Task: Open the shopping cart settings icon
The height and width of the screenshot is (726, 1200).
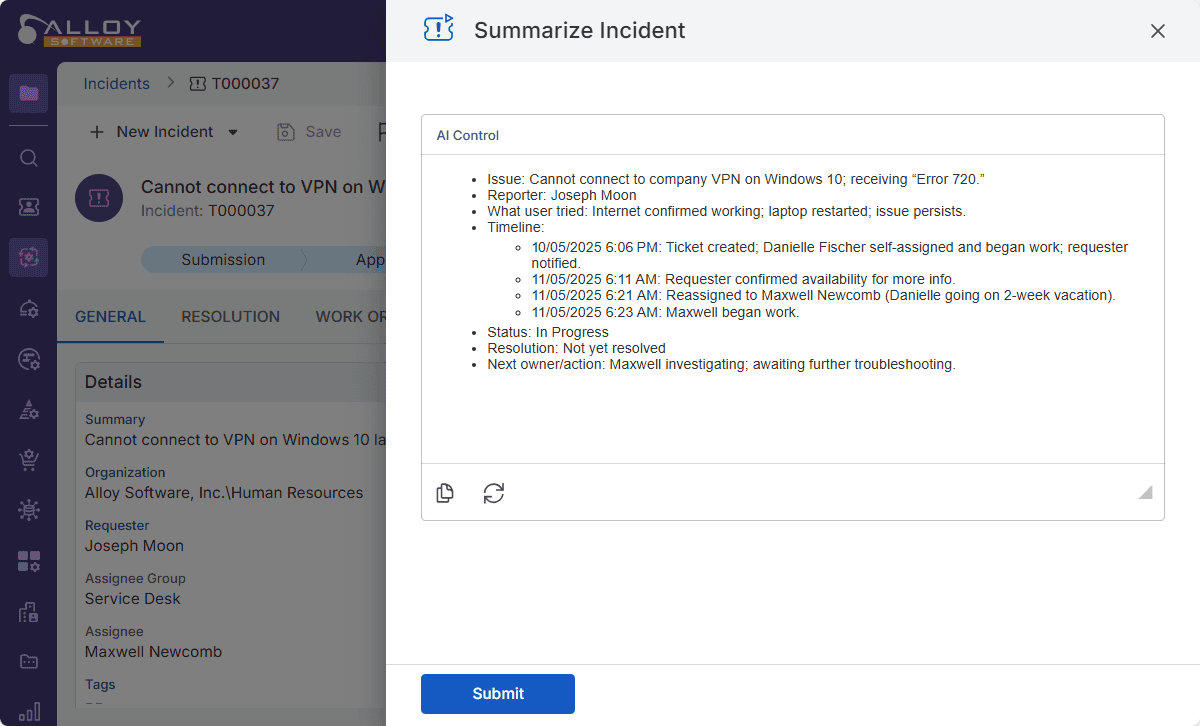Action: (x=29, y=460)
